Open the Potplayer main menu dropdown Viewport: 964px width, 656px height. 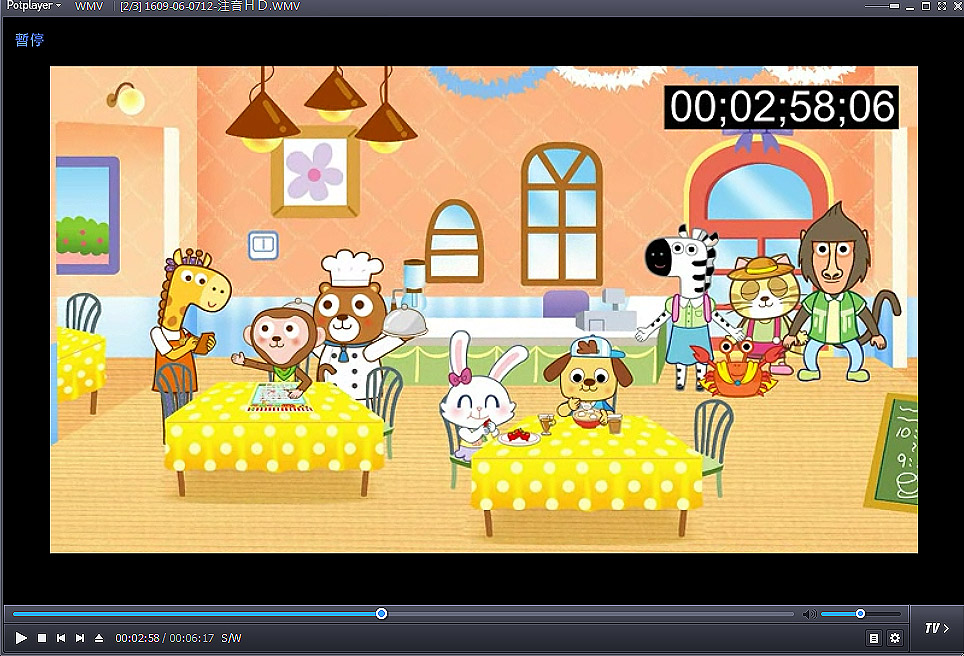[34, 6]
